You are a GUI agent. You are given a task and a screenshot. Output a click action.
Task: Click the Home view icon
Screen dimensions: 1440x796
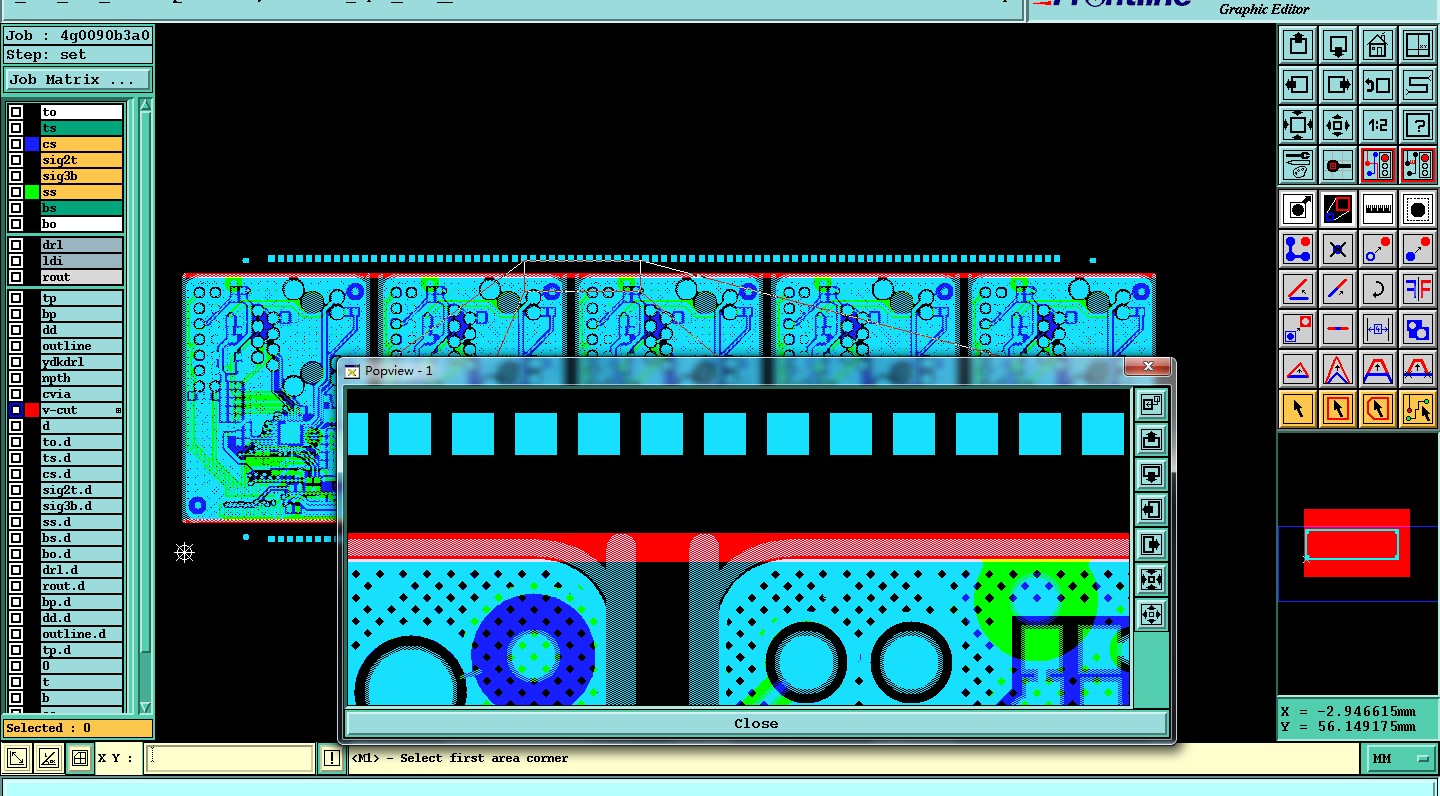click(x=1378, y=45)
